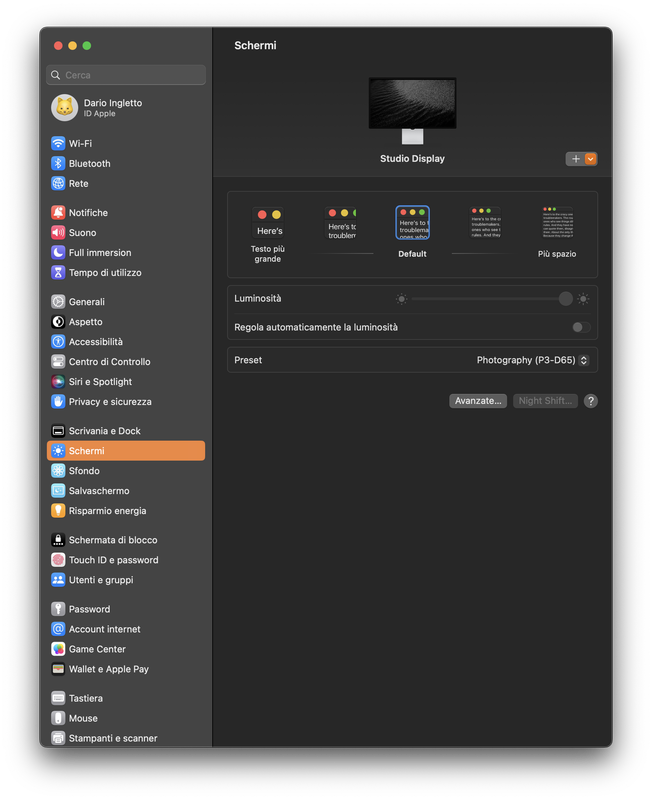Screen dimensions: 652x800
Task: Toggle Regola automaticamente la luminosità switch
Action: point(581,327)
